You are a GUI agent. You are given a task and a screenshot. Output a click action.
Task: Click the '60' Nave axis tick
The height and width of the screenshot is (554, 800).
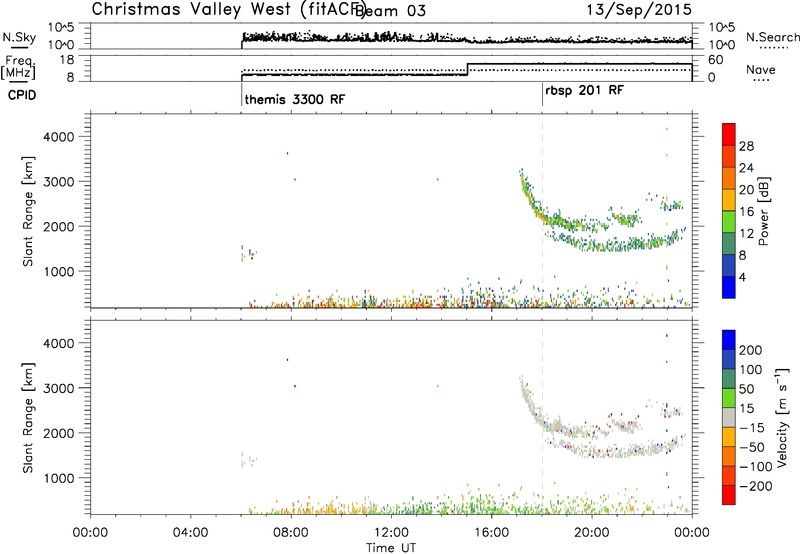716,60
